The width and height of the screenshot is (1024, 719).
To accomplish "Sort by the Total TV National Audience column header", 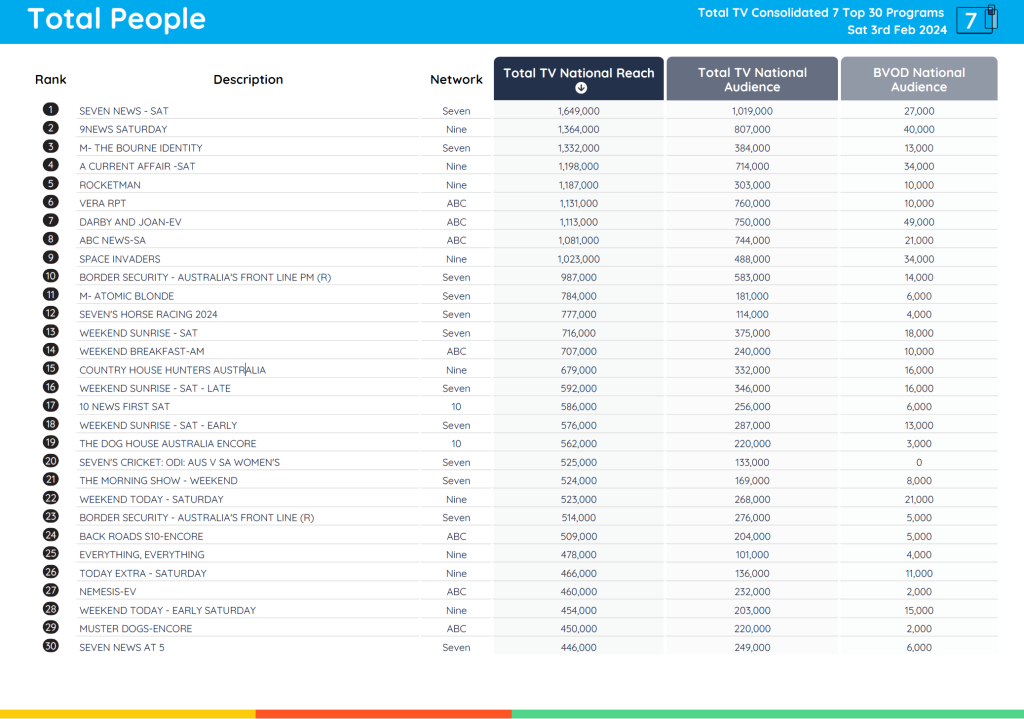I will click(x=751, y=77).
